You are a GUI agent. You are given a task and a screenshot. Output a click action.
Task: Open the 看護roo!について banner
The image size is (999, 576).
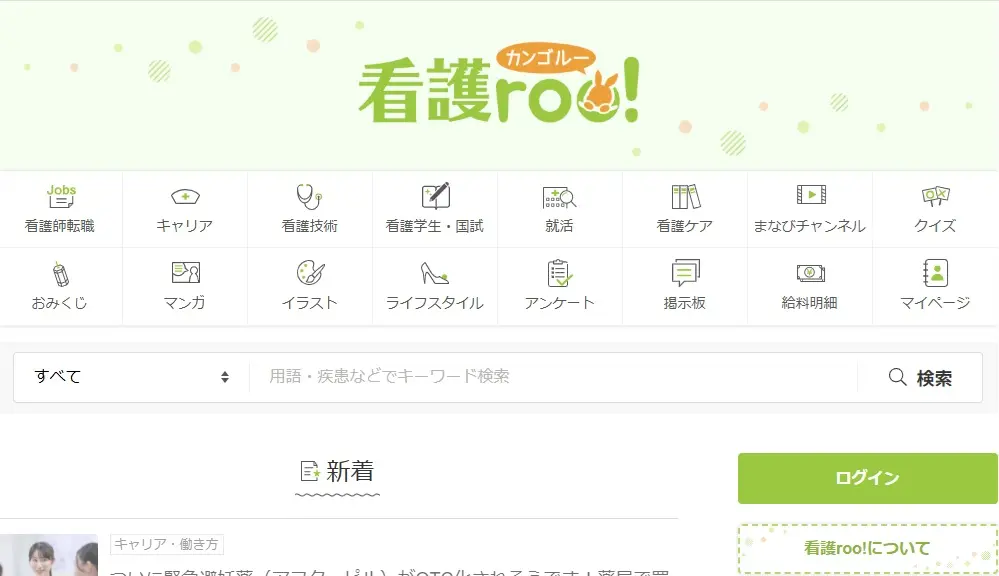[x=867, y=548]
